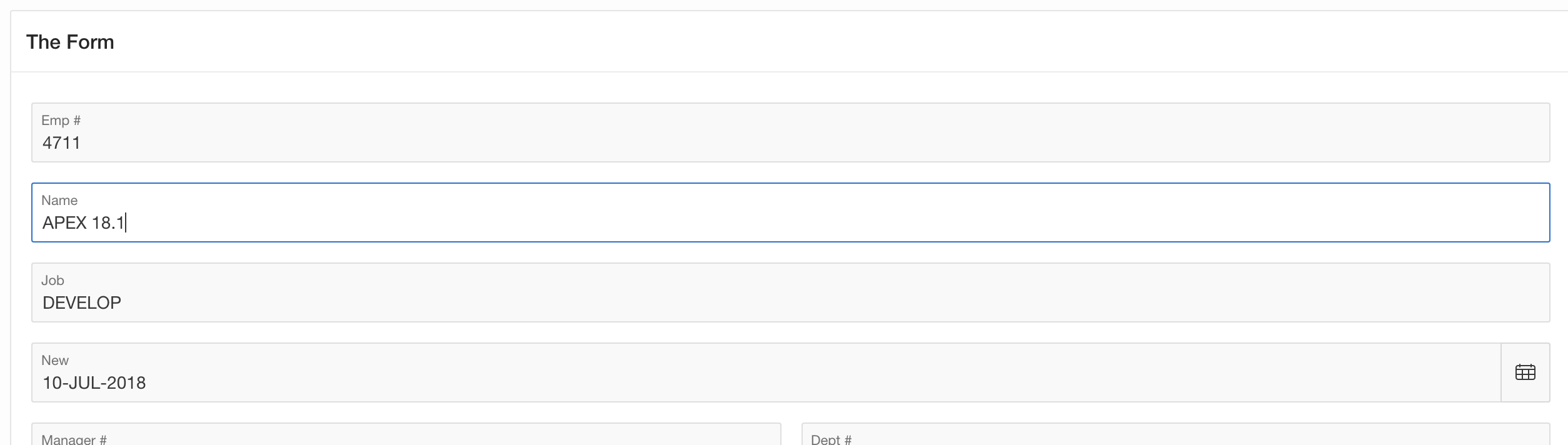Click on the 4711 employee number value
The height and width of the screenshot is (445, 1568).
(x=61, y=143)
